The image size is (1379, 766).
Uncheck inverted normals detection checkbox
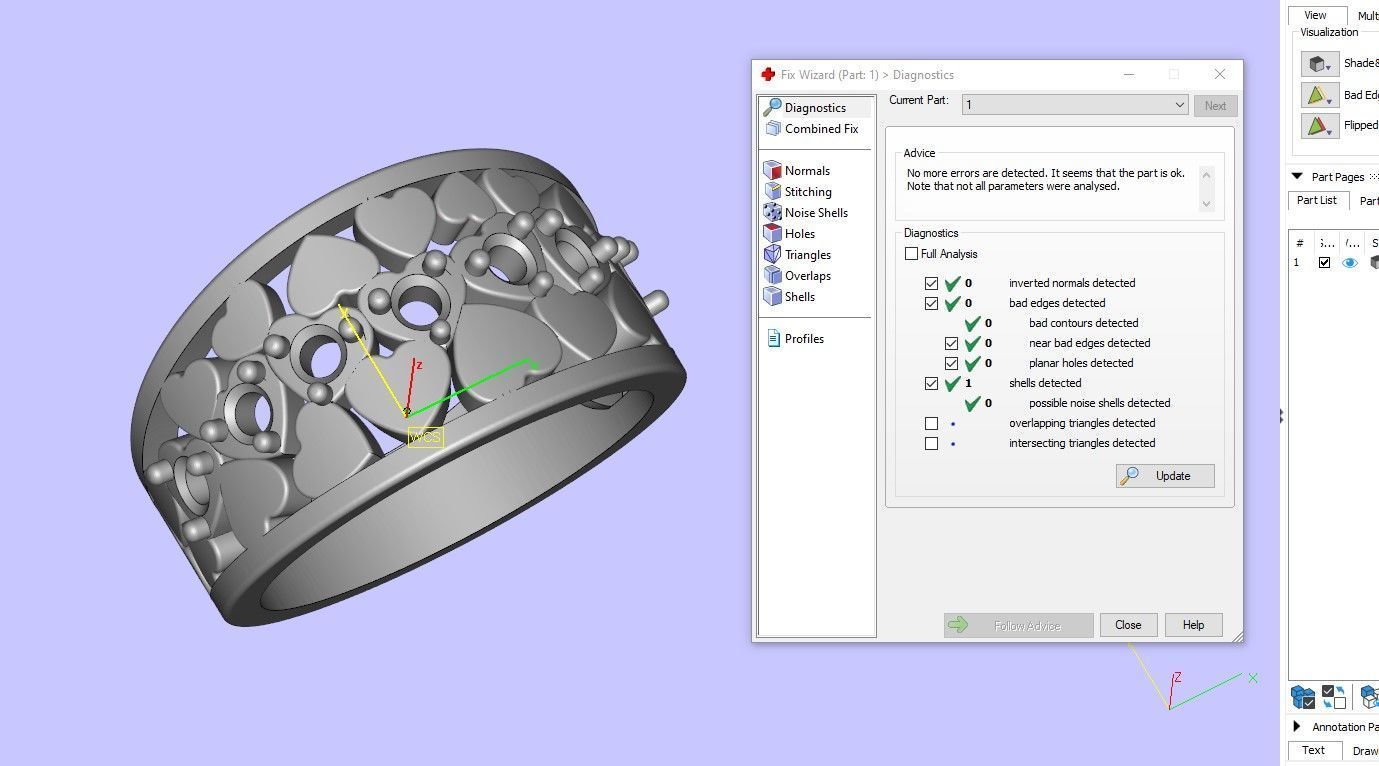click(x=931, y=283)
